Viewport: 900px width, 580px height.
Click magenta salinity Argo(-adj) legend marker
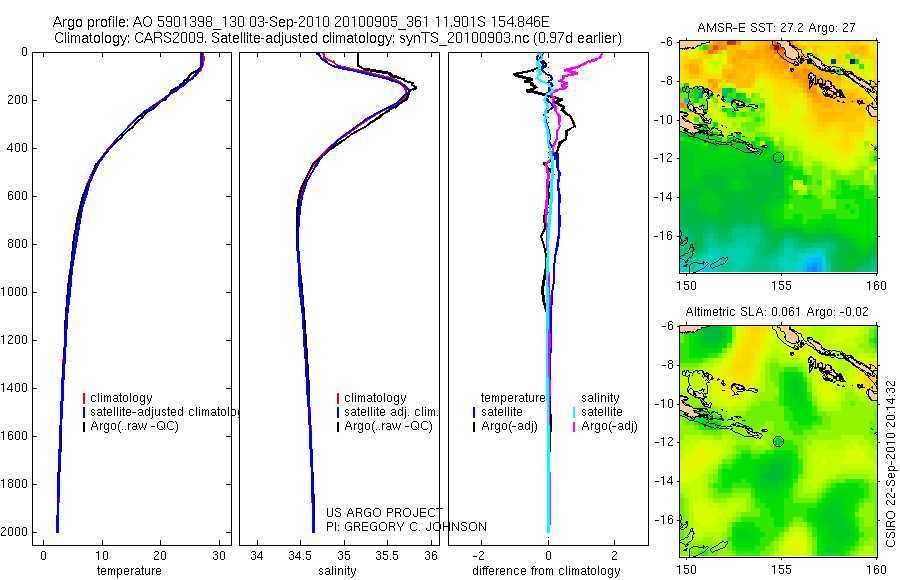click(574, 426)
